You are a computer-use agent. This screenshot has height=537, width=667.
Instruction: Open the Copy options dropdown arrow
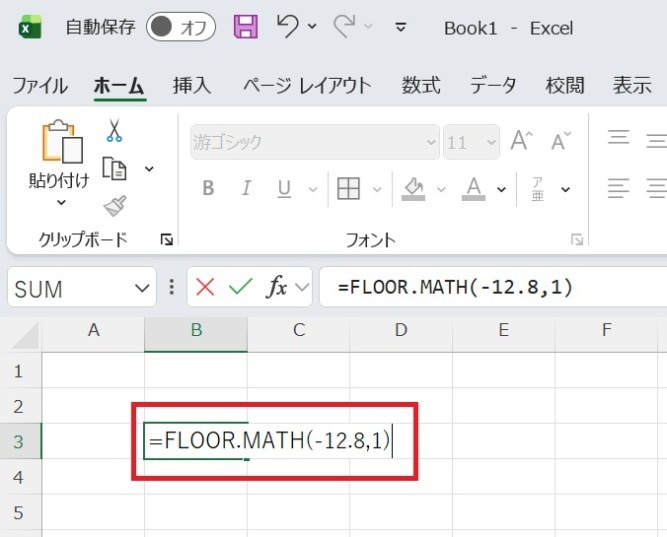tap(149, 169)
